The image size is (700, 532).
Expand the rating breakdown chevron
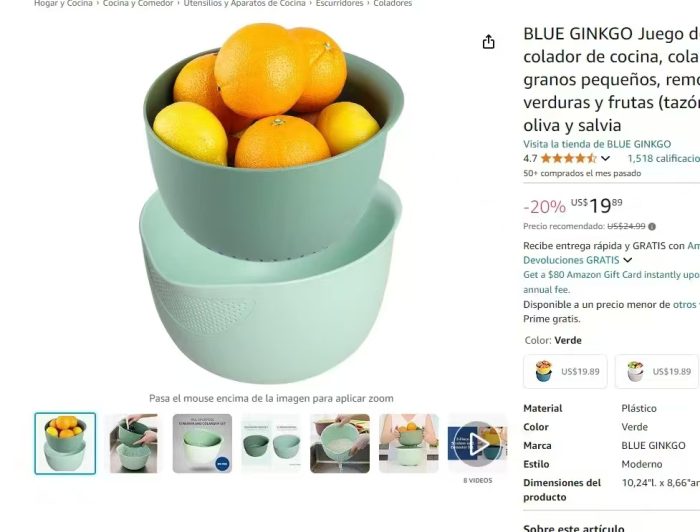[605, 158]
